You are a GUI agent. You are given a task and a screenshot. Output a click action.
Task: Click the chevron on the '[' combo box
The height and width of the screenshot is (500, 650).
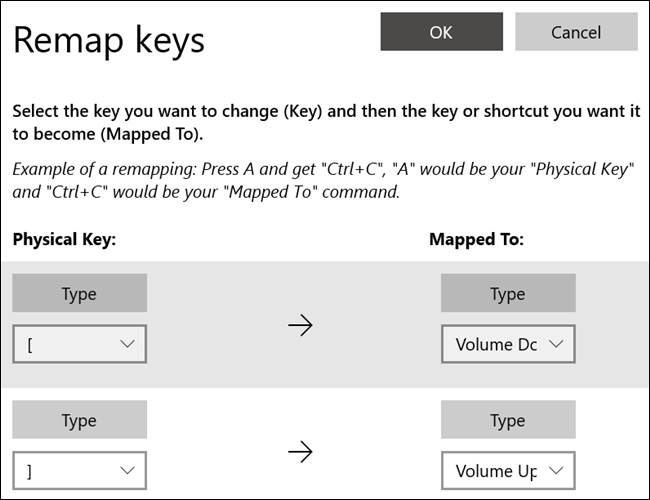click(x=127, y=344)
